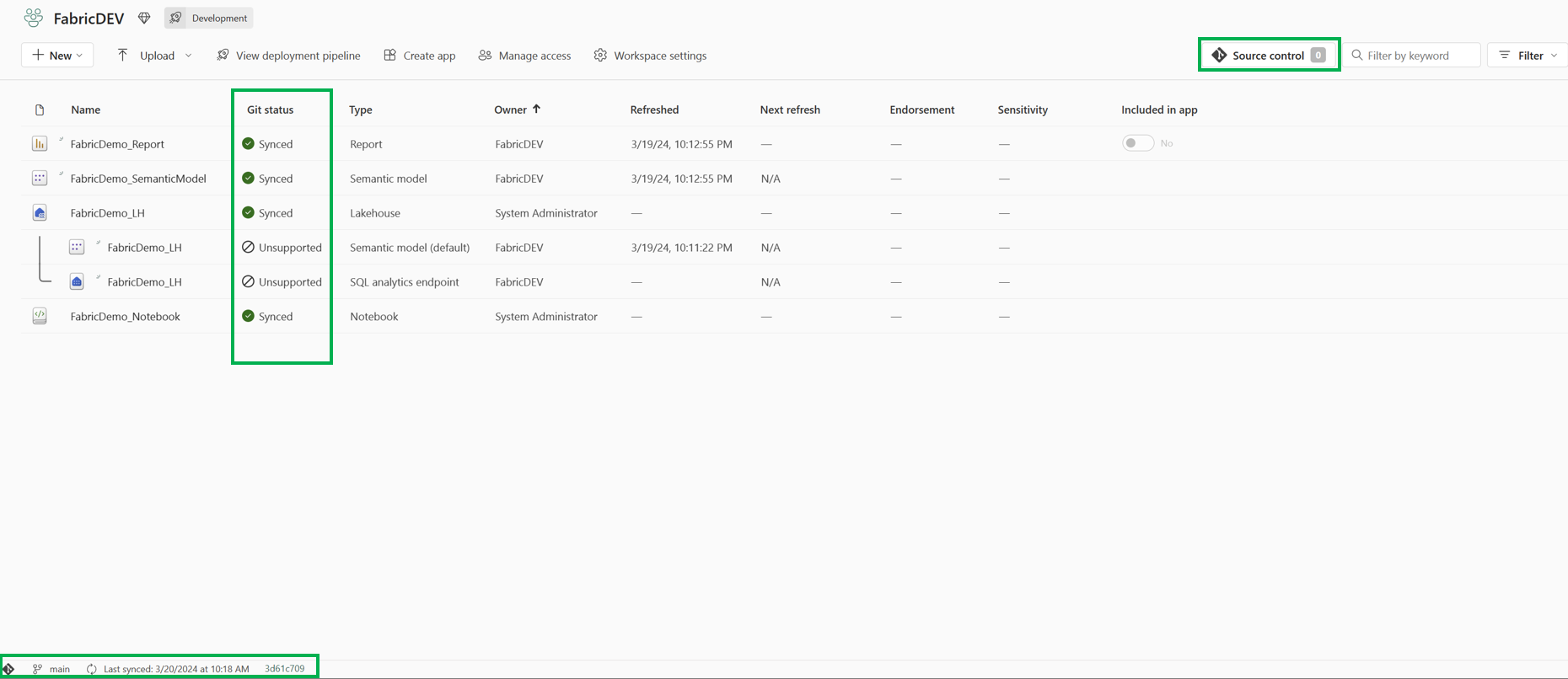Click the Last synced refresh icon
Screen dimensions: 1568x679
tap(92, 669)
